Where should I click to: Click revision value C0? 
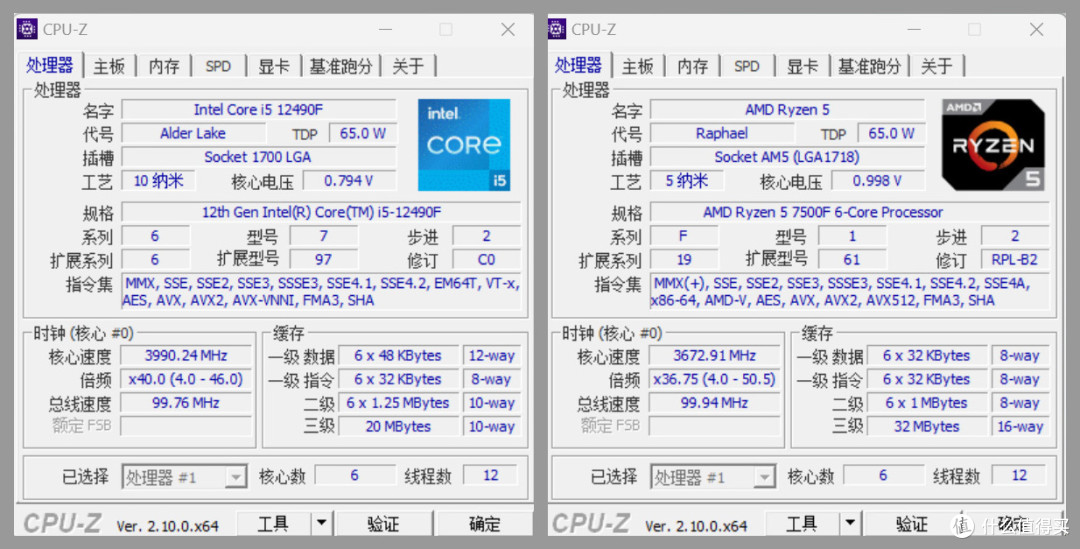[486, 260]
